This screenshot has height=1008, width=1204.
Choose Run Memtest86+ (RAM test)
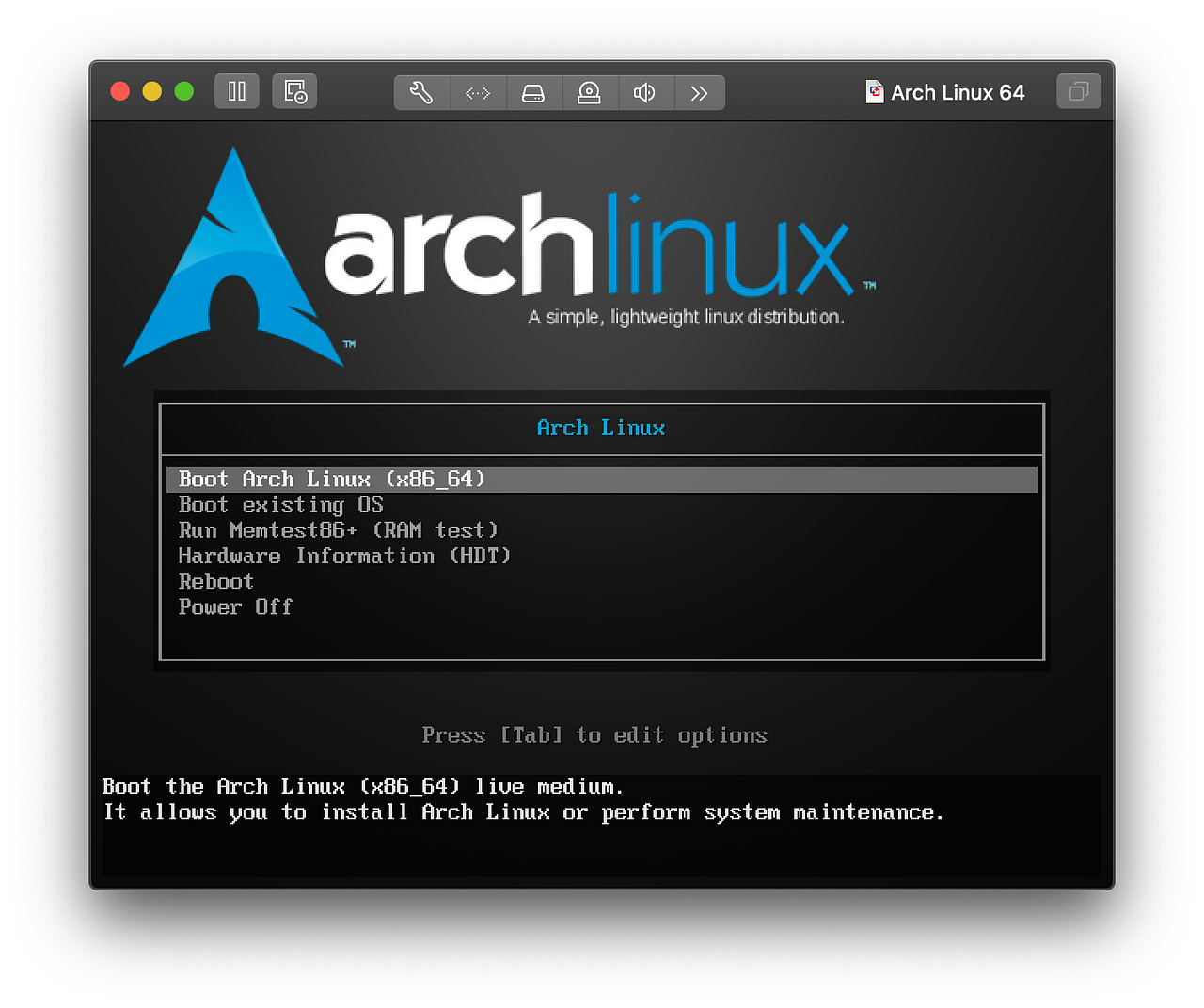pos(339,530)
